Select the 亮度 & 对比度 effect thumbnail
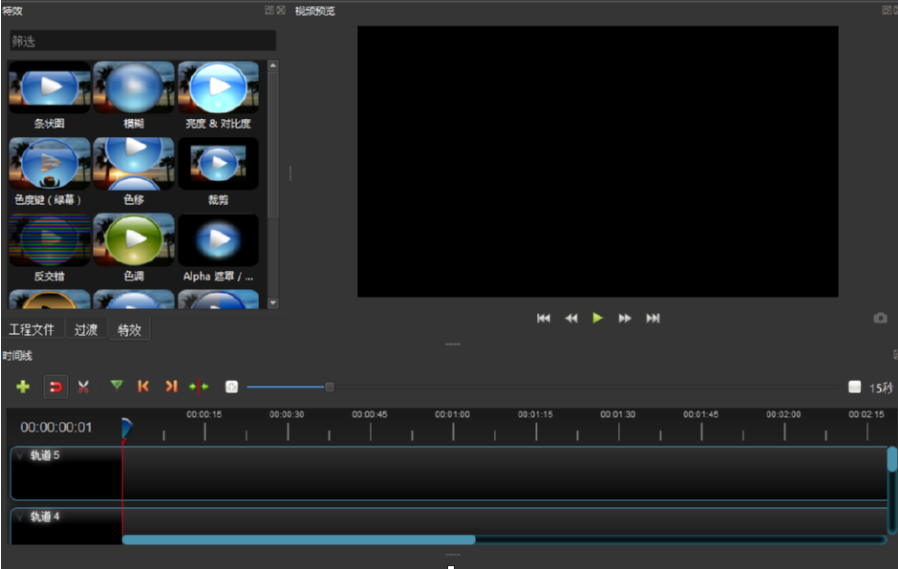 coord(218,90)
